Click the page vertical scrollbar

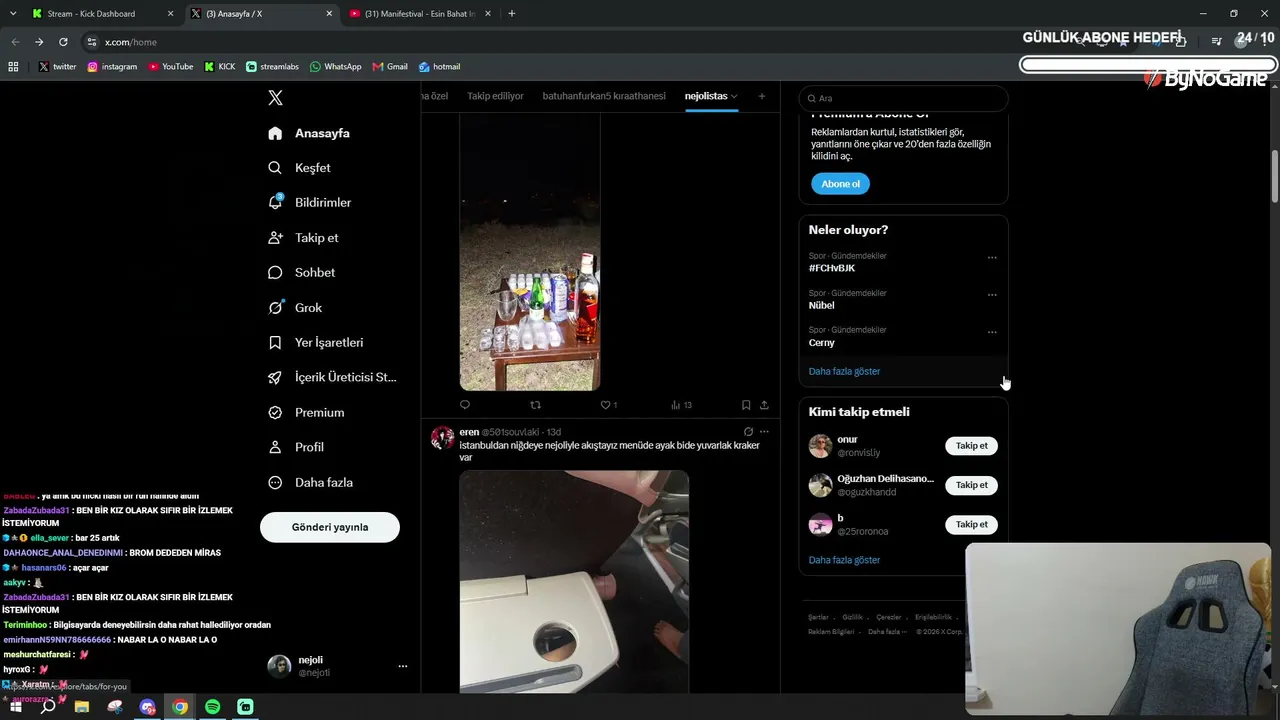point(1275,176)
